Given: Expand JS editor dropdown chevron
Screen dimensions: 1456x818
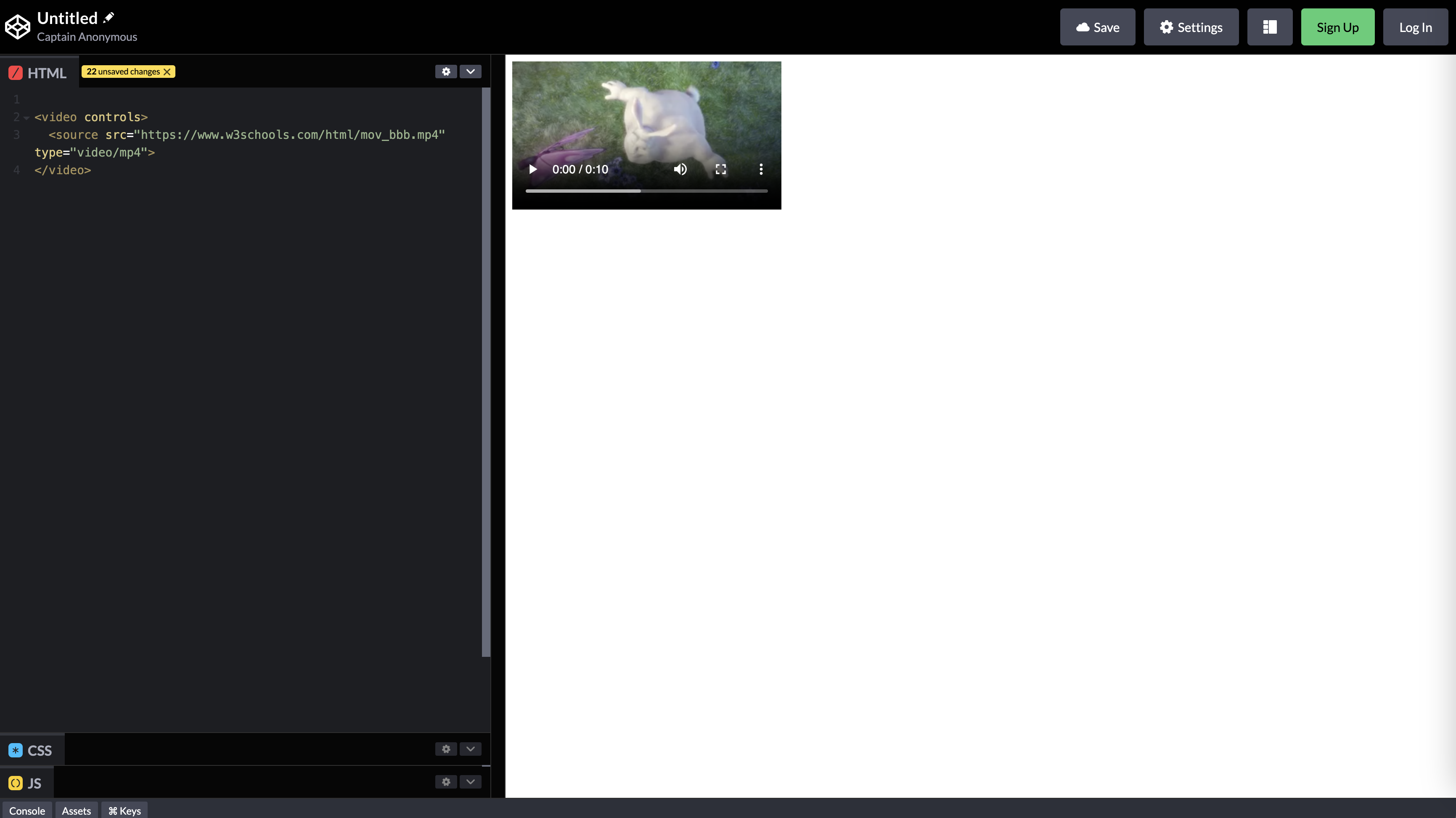Looking at the screenshot, I should pos(470,782).
